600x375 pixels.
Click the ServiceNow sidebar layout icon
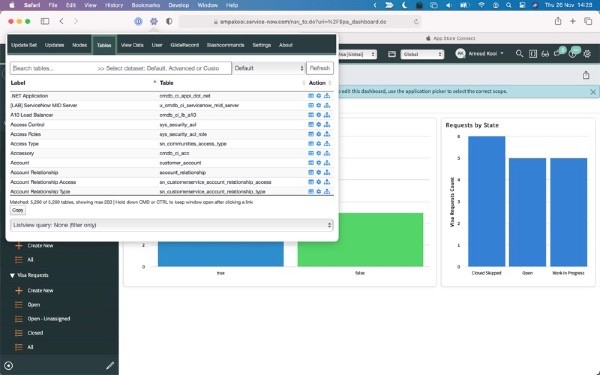(x=533, y=54)
